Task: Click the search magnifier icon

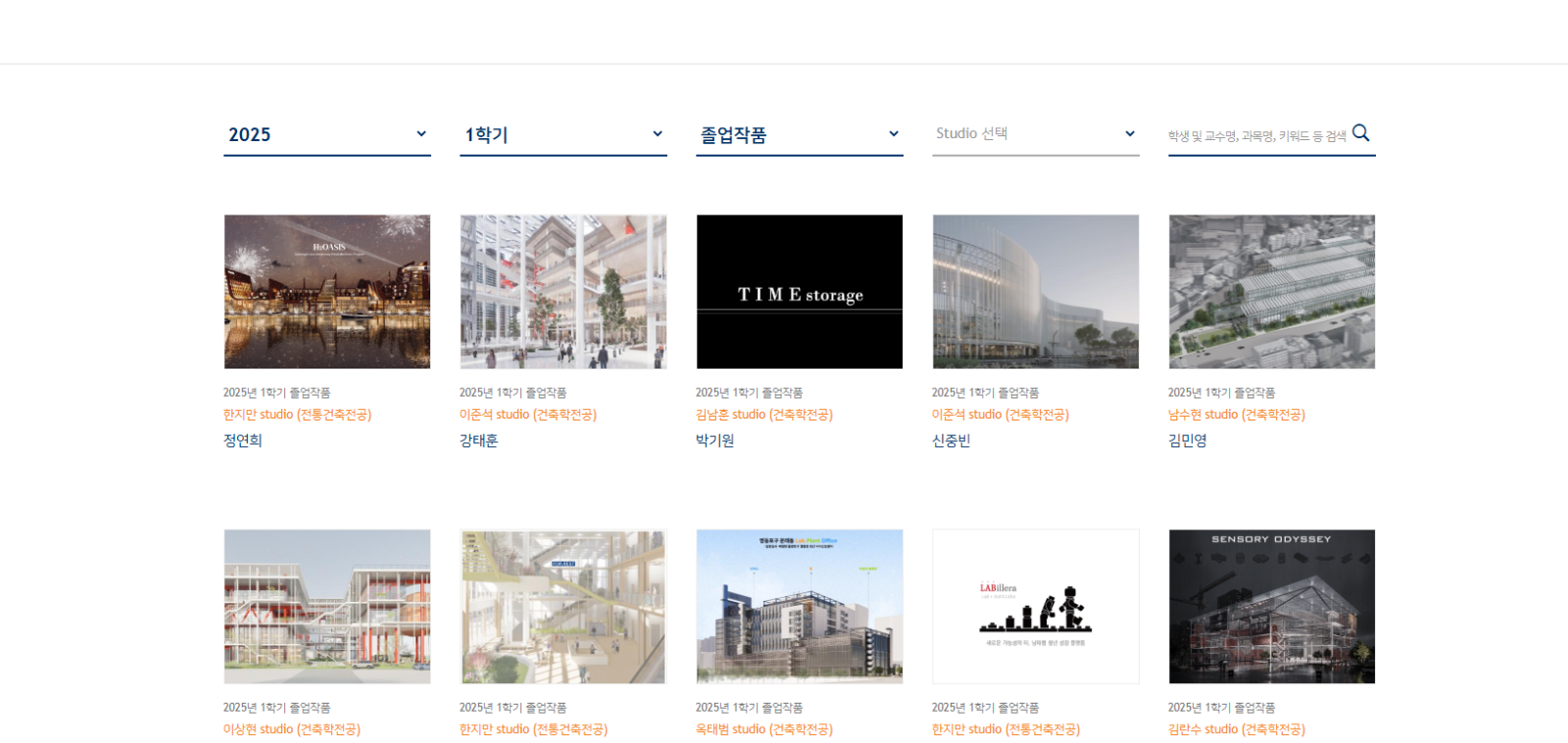Action: click(x=1360, y=133)
